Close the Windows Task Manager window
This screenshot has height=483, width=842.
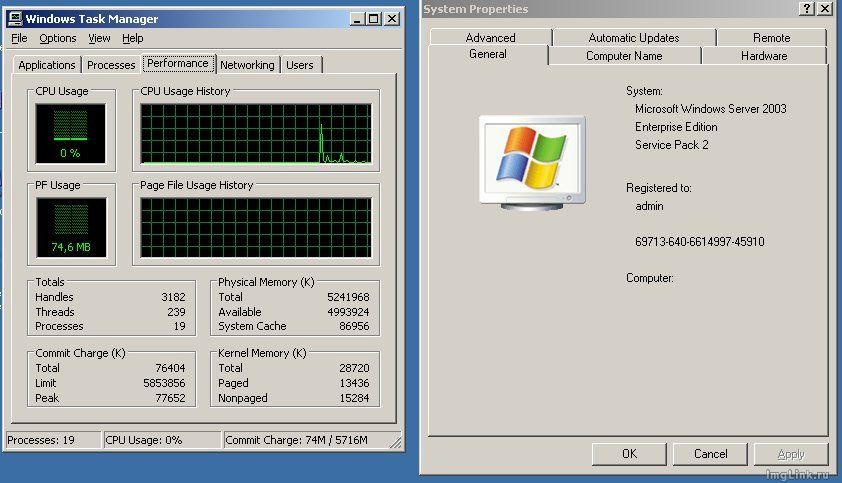393,19
